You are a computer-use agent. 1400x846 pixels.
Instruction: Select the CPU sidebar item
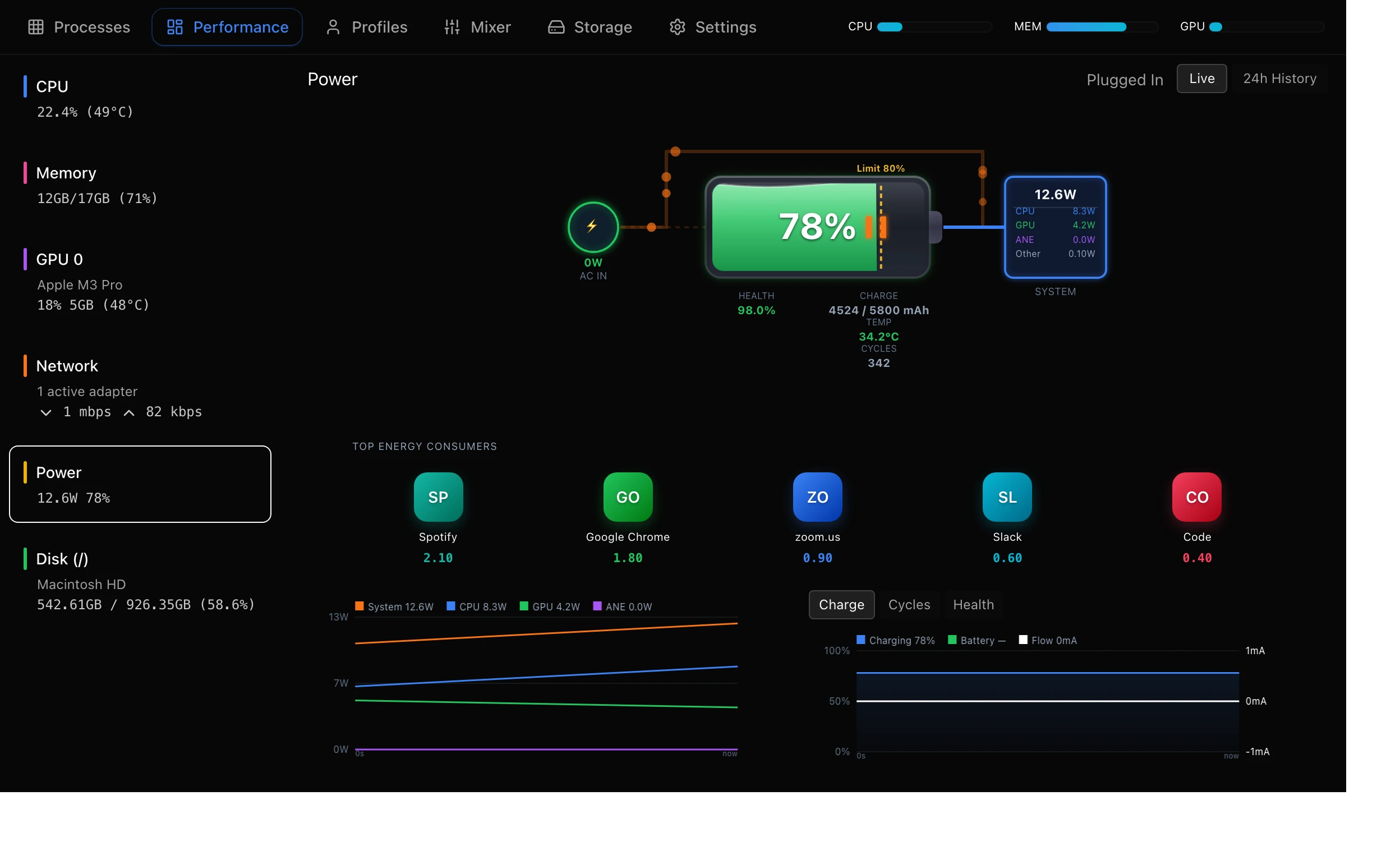click(140, 98)
